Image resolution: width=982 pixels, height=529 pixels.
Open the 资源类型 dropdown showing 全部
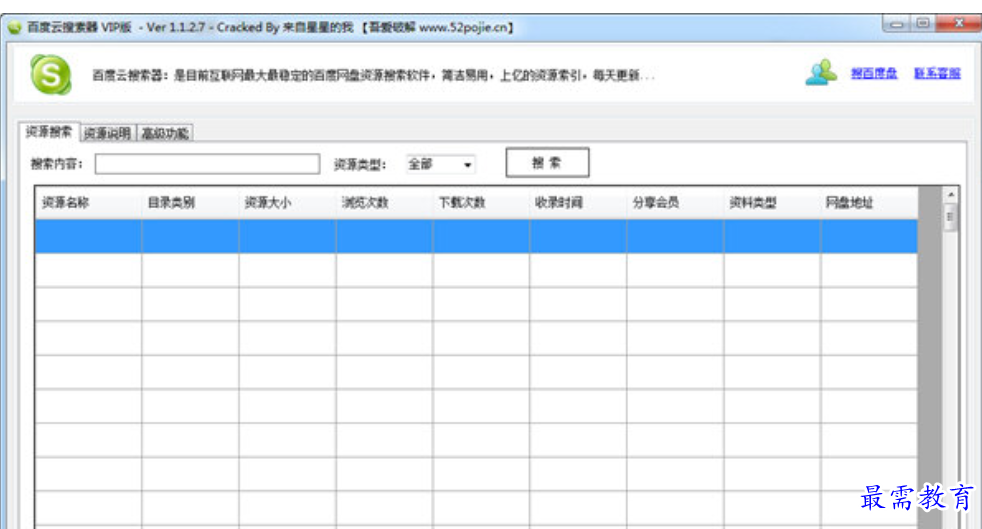[440, 164]
